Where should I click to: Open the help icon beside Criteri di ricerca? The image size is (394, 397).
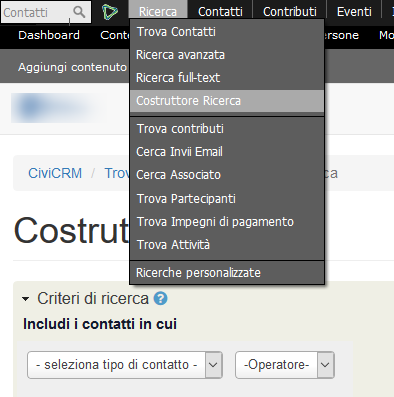[160, 298]
